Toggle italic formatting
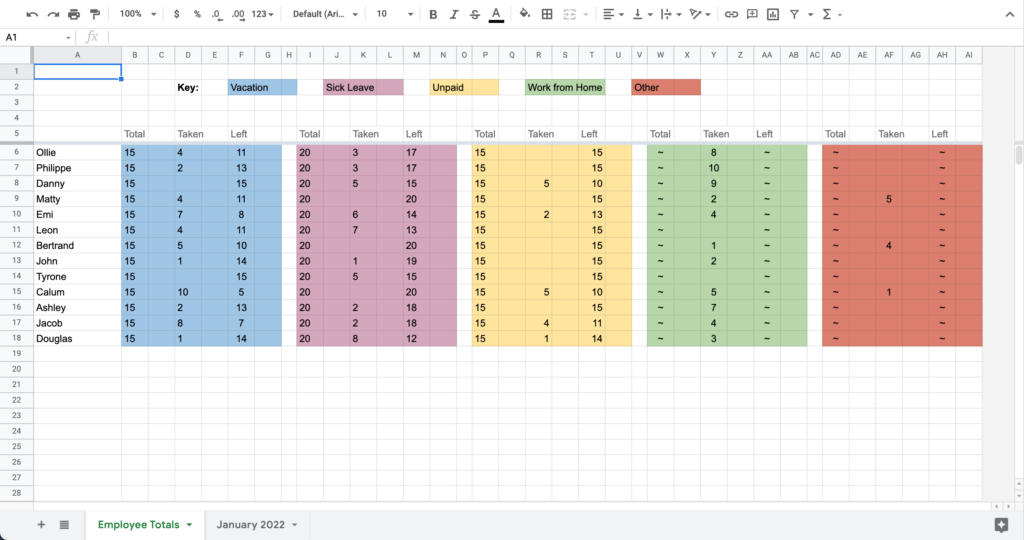 [454, 15]
